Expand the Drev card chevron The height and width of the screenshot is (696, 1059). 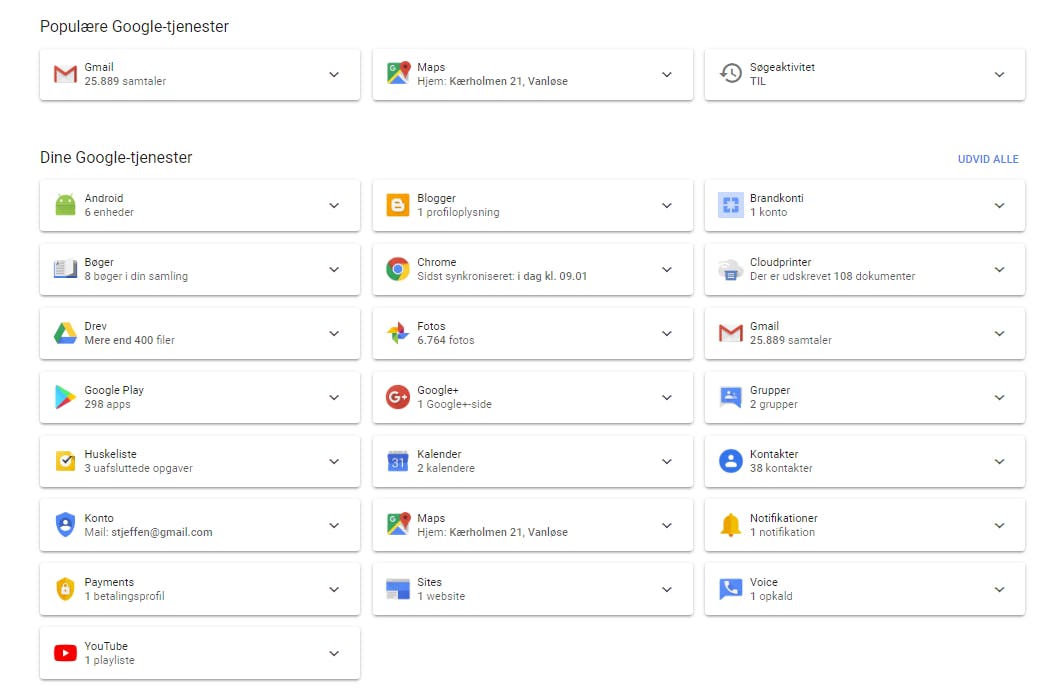click(334, 333)
